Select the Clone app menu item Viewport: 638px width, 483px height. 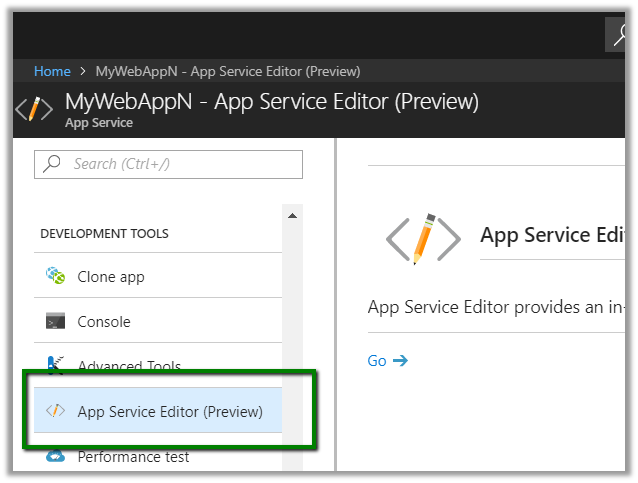point(110,276)
